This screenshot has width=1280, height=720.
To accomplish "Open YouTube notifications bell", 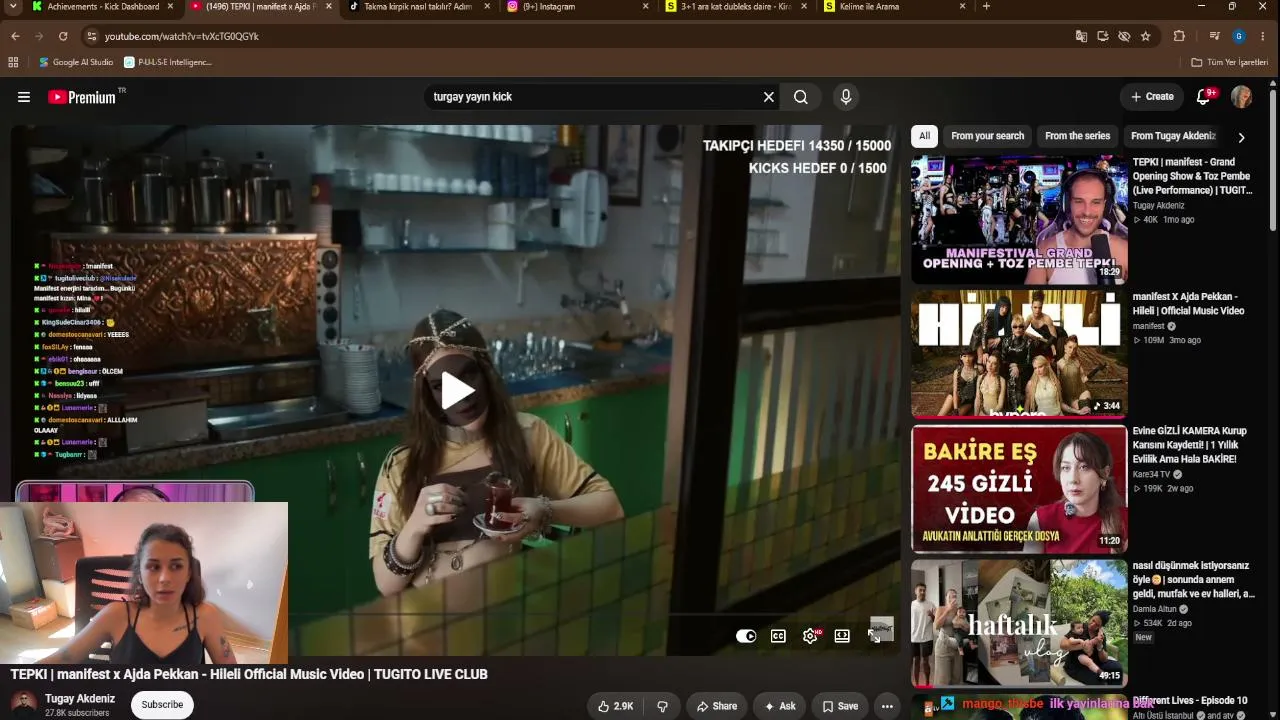I will [x=1204, y=97].
